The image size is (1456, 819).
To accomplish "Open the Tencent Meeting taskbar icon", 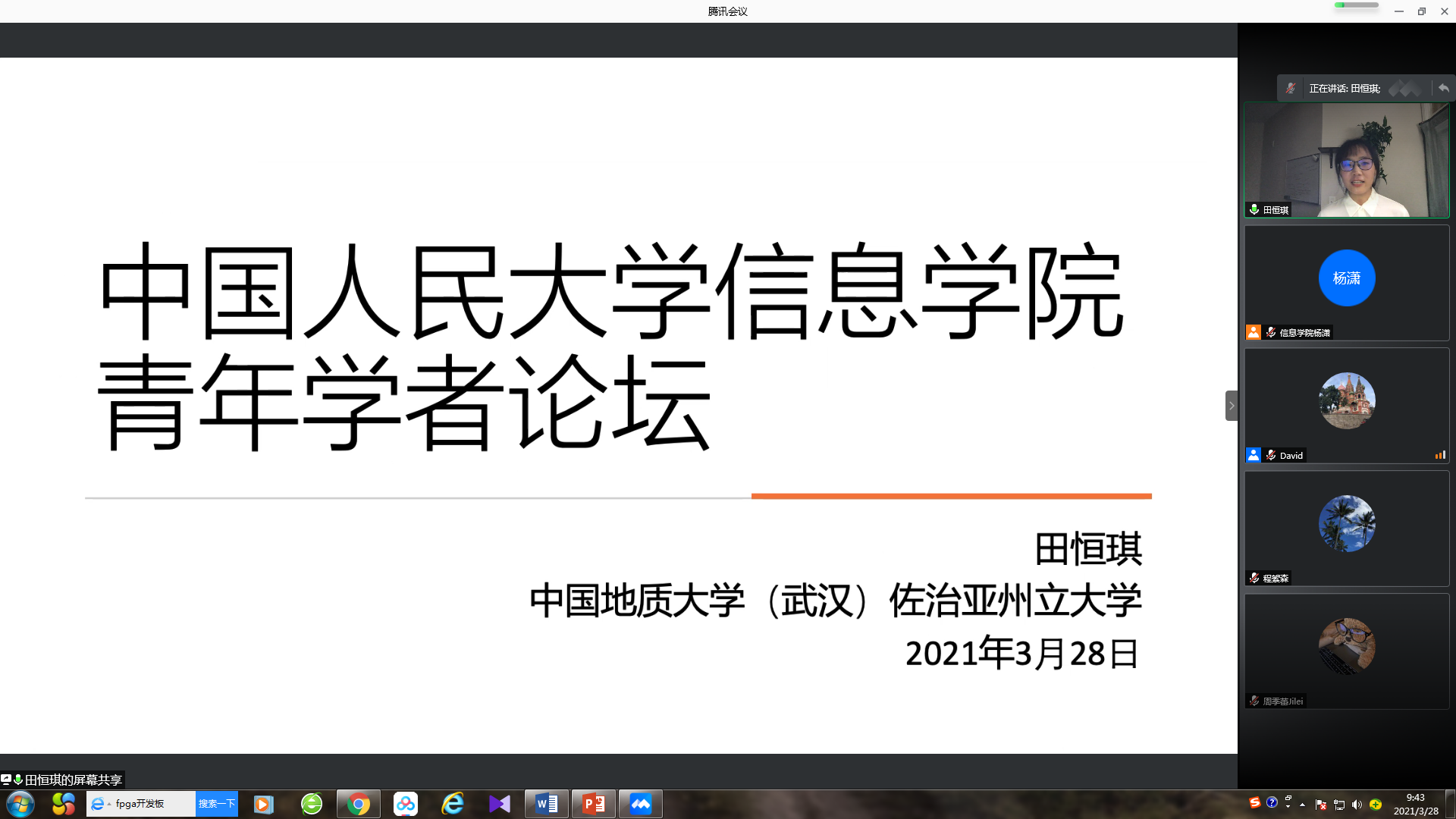I will click(x=640, y=804).
